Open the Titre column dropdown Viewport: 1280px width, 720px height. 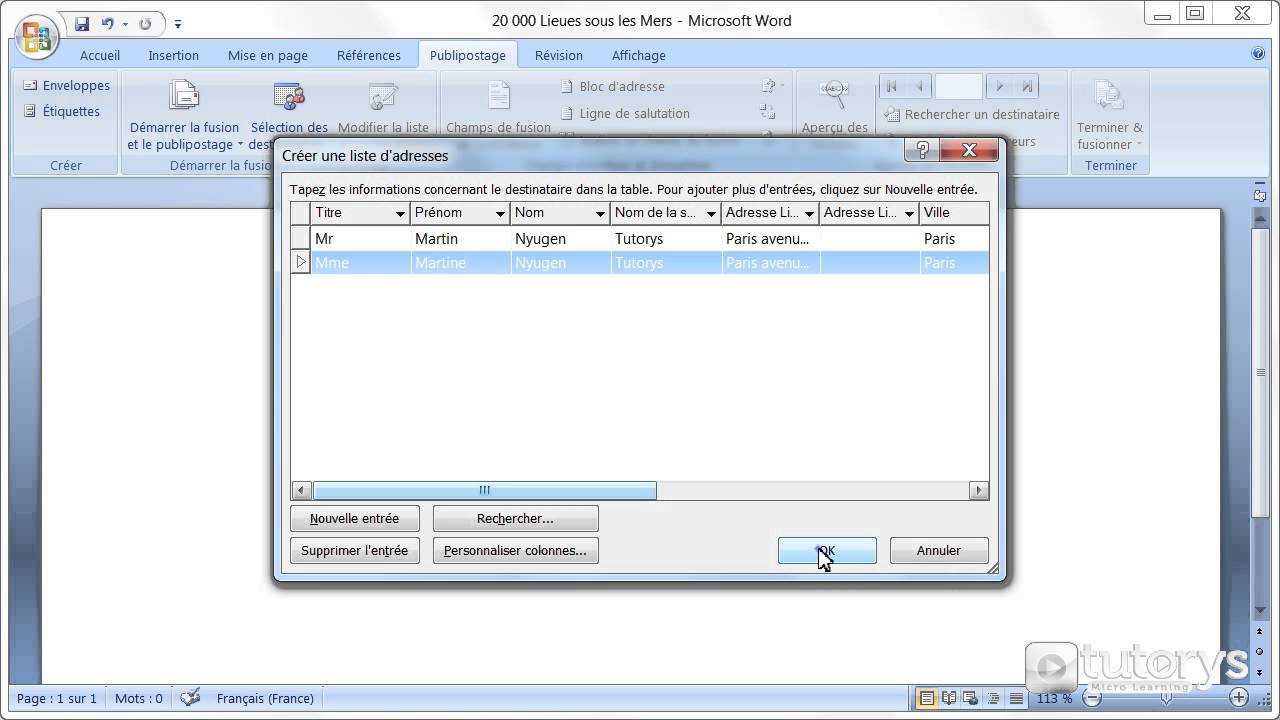point(400,213)
